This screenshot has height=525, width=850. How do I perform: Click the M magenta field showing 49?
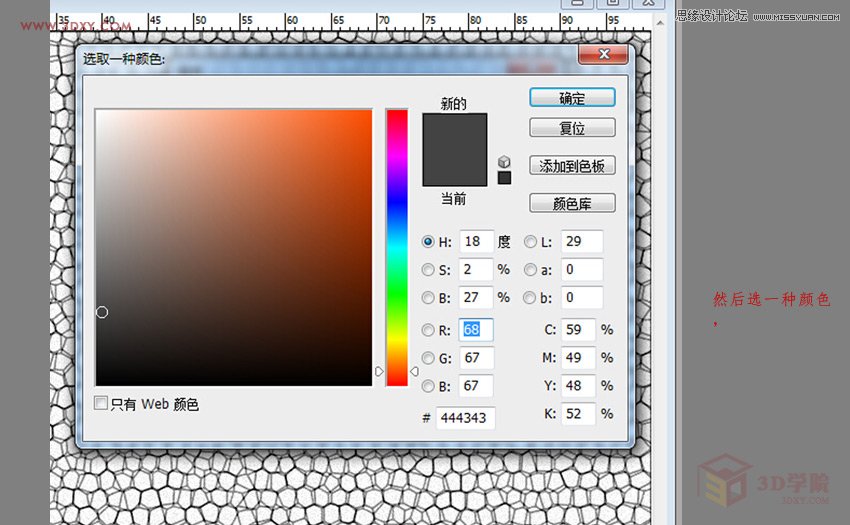[578, 358]
